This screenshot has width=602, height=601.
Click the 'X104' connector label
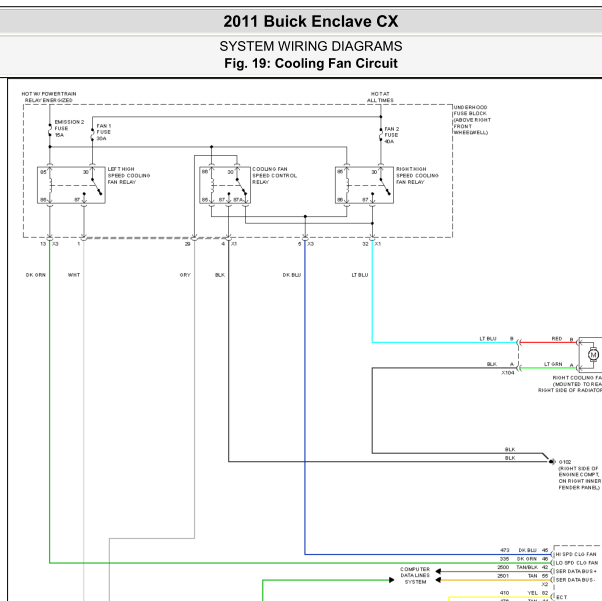click(508, 373)
